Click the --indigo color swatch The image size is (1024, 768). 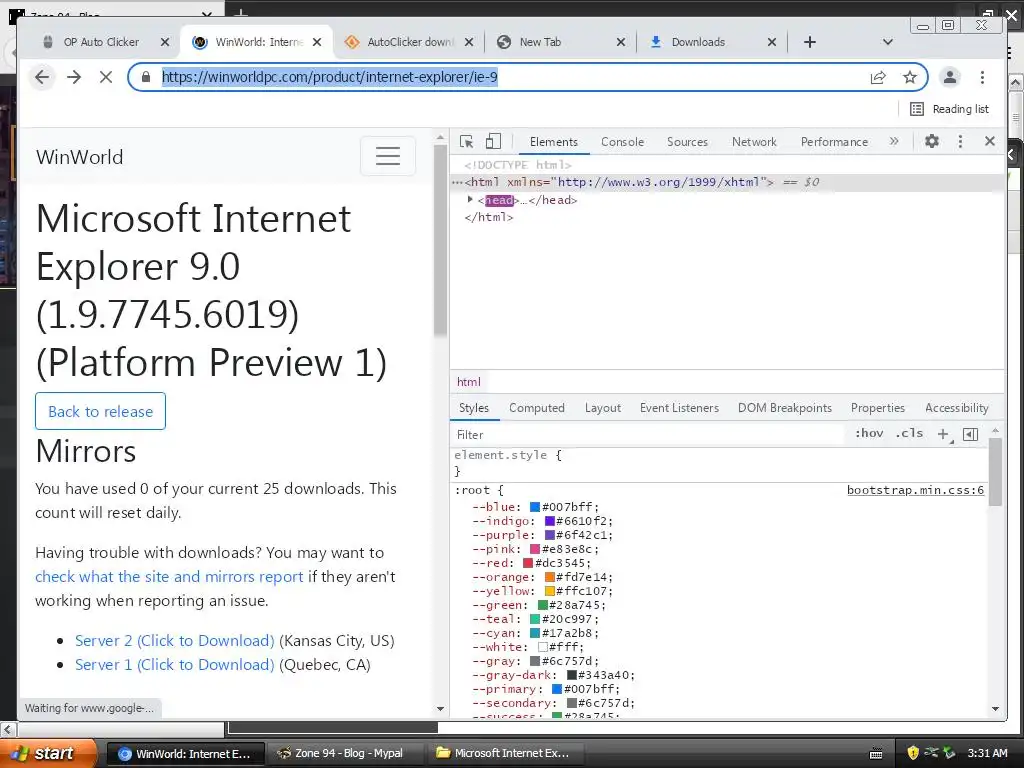point(549,521)
